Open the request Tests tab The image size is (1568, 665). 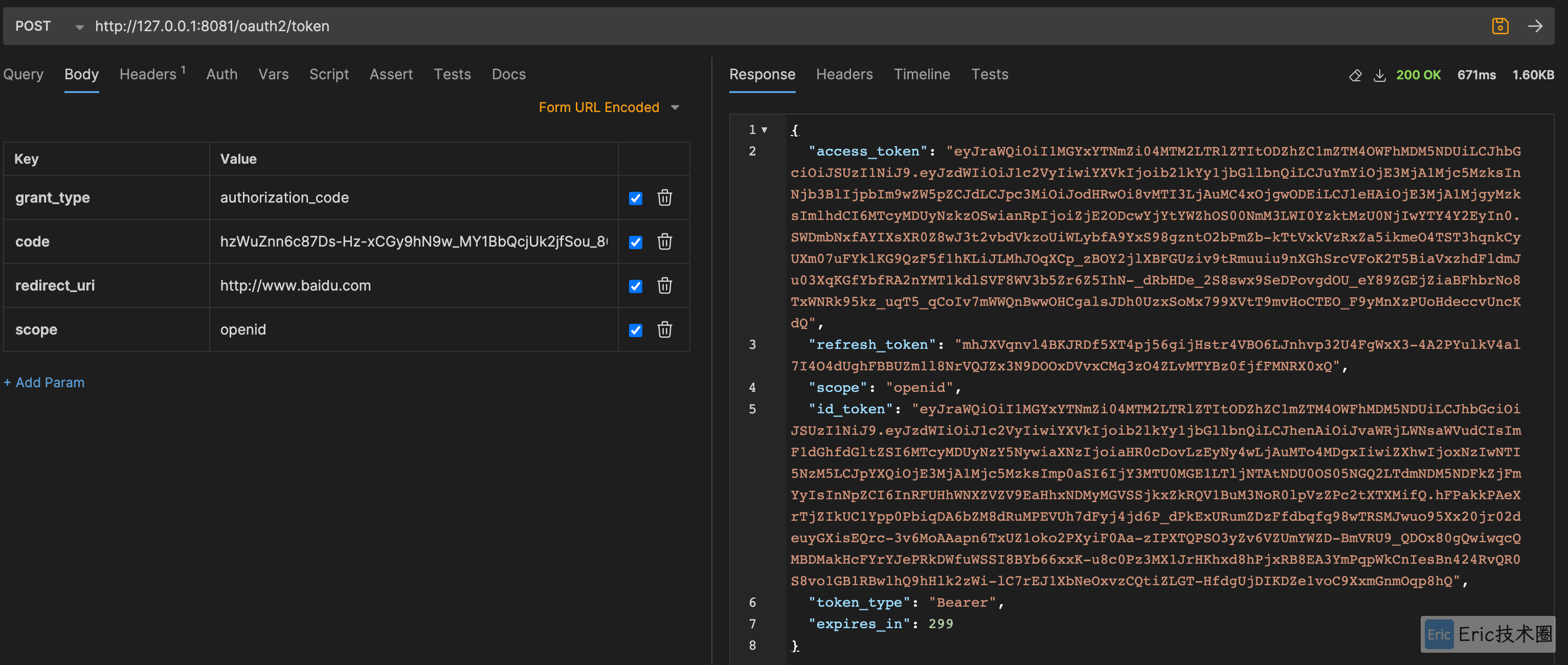452,74
